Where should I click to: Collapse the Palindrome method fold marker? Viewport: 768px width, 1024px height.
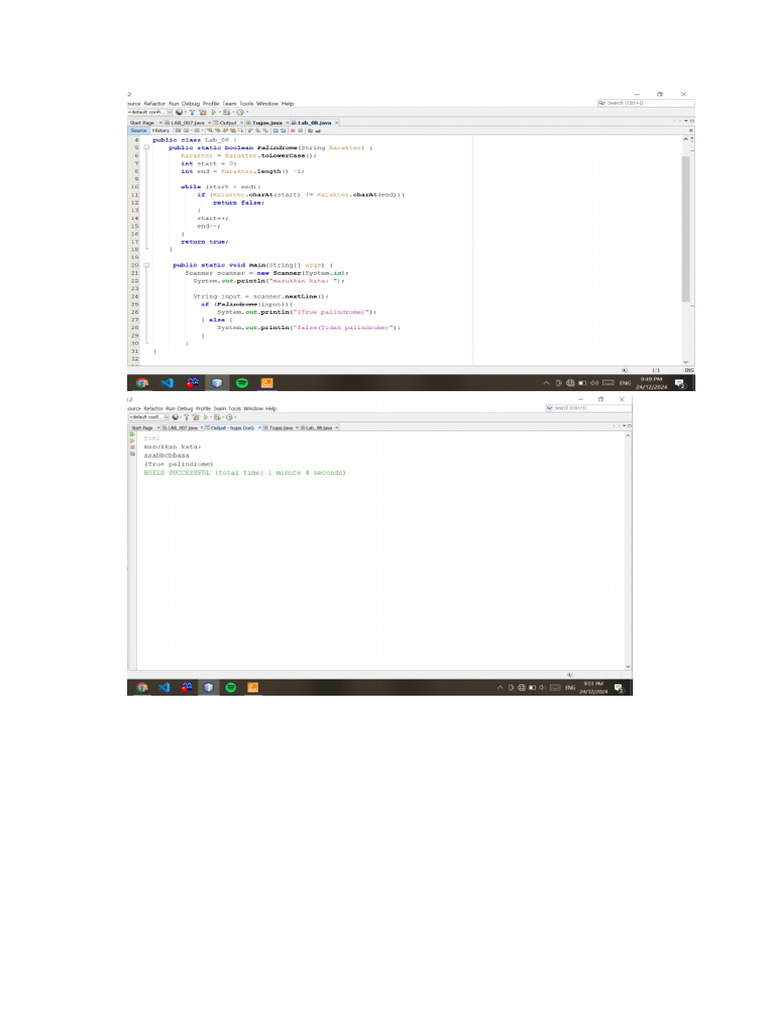click(x=146, y=148)
